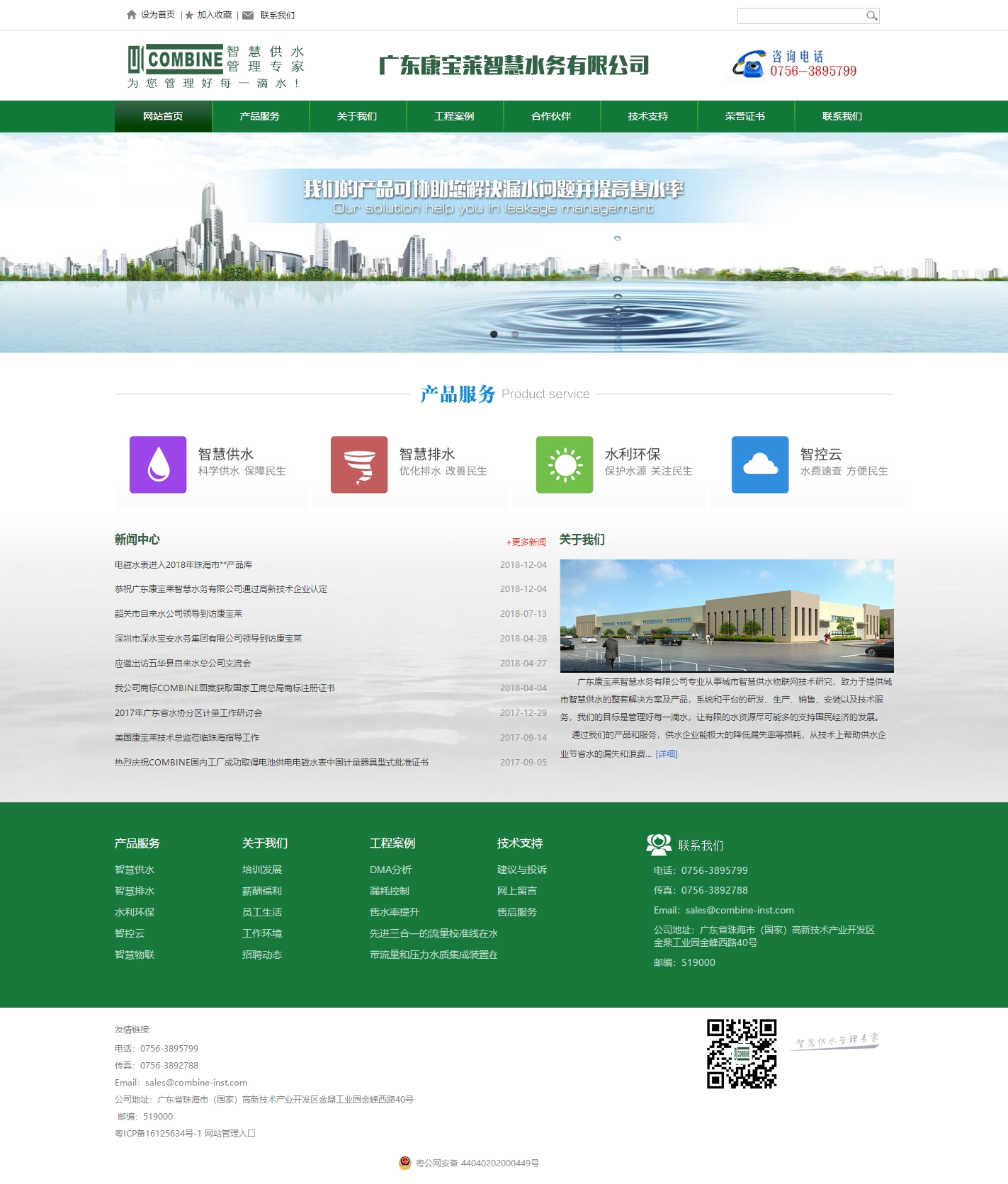Click the factory building image
The height and width of the screenshot is (1184, 1008).
[727, 615]
